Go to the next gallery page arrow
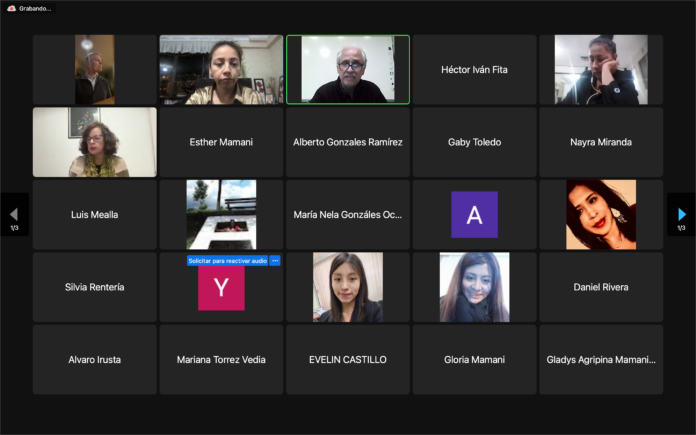 click(x=682, y=214)
